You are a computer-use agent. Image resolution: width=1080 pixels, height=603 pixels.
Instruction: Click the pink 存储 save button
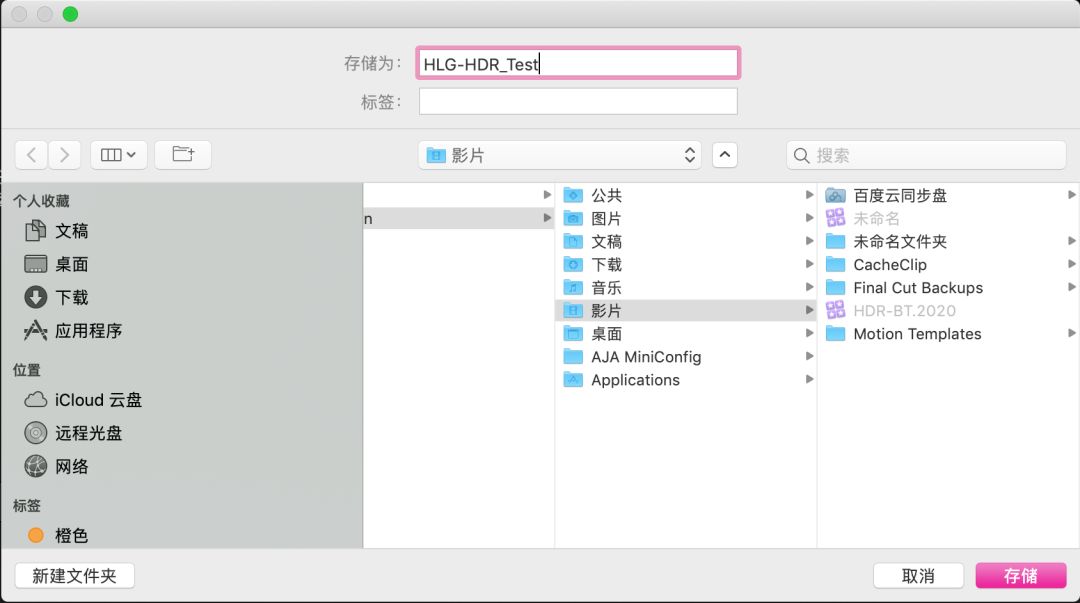(1020, 576)
